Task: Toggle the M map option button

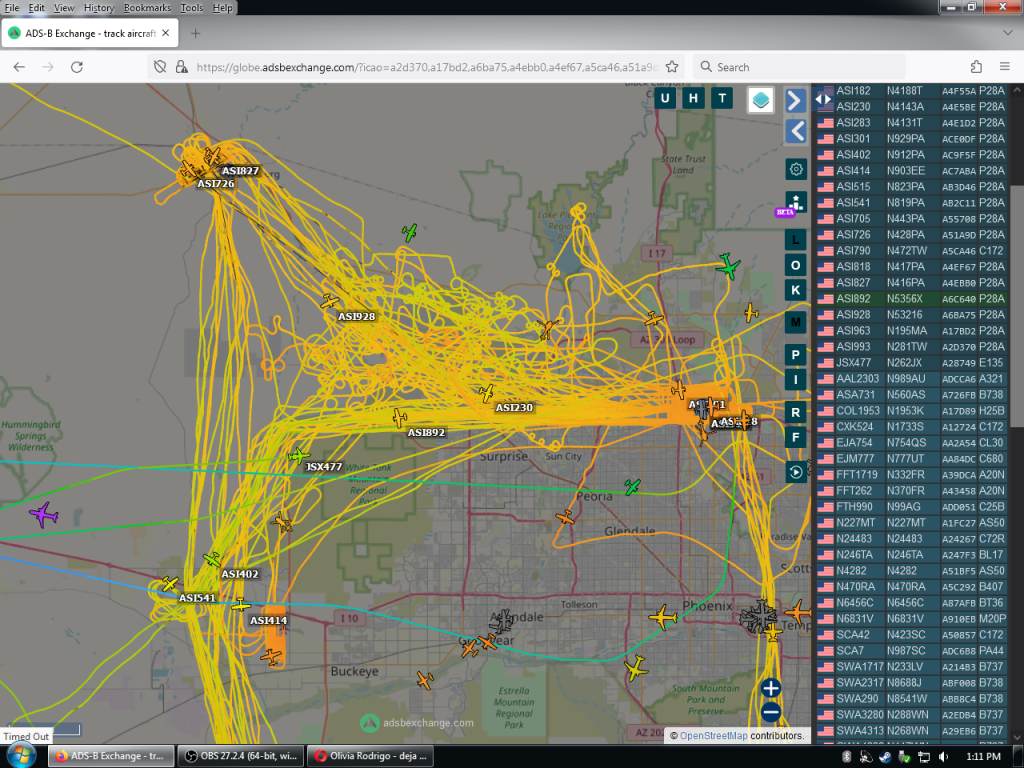Action: (x=795, y=323)
